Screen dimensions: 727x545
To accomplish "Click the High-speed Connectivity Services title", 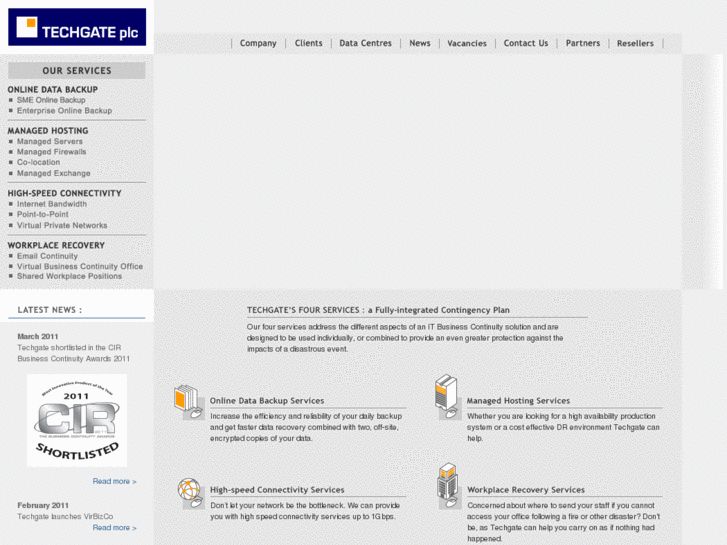I will click(277, 490).
